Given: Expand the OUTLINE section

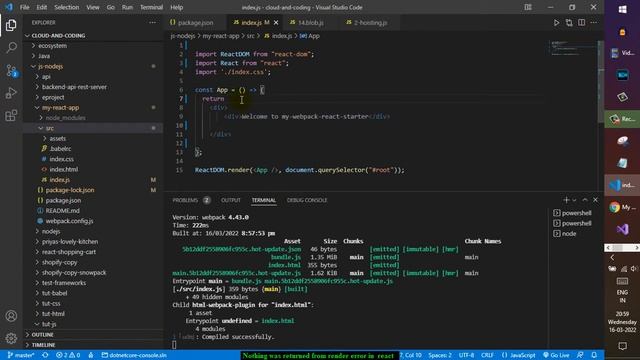Looking at the screenshot, I should (42, 334).
